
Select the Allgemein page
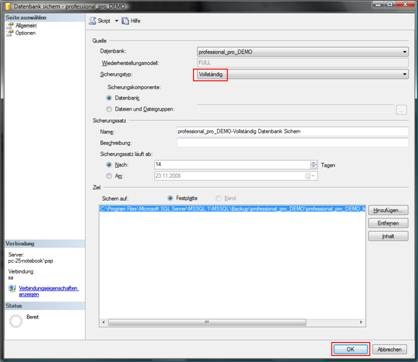(x=26, y=26)
